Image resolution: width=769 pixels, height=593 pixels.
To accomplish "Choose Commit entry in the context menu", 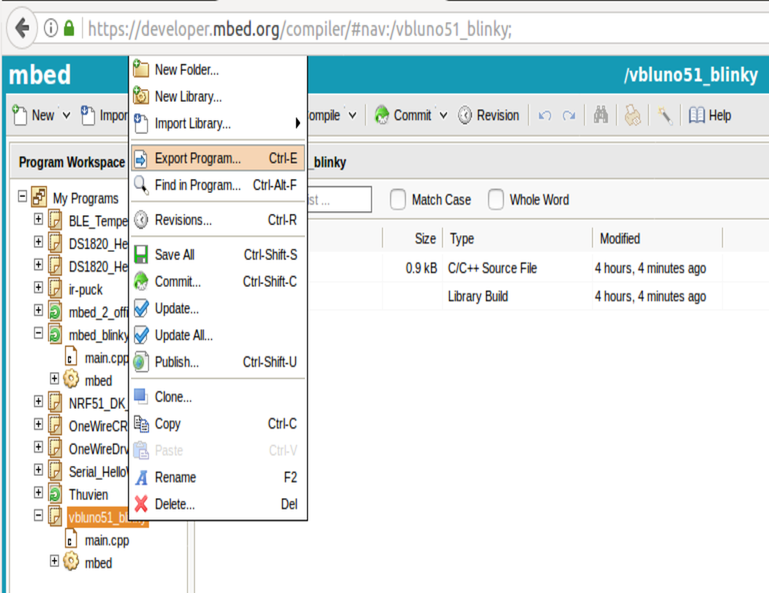I will (x=218, y=282).
